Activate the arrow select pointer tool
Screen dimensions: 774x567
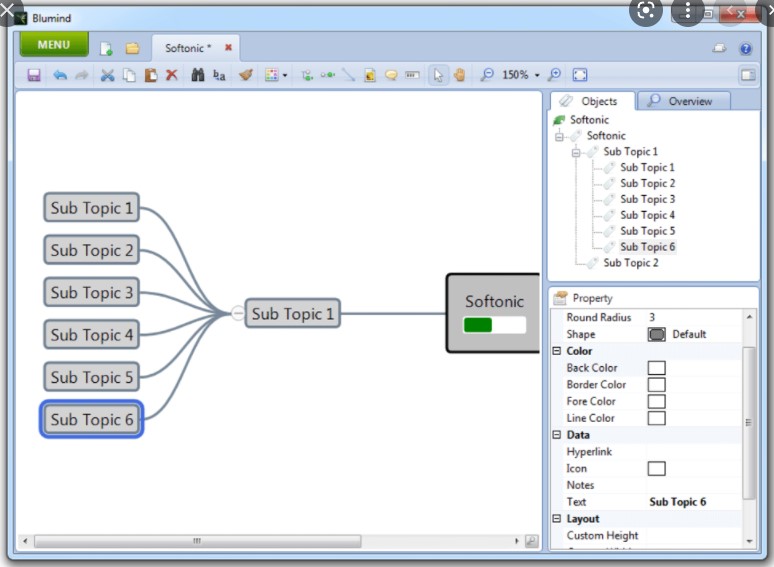tap(438, 75)
